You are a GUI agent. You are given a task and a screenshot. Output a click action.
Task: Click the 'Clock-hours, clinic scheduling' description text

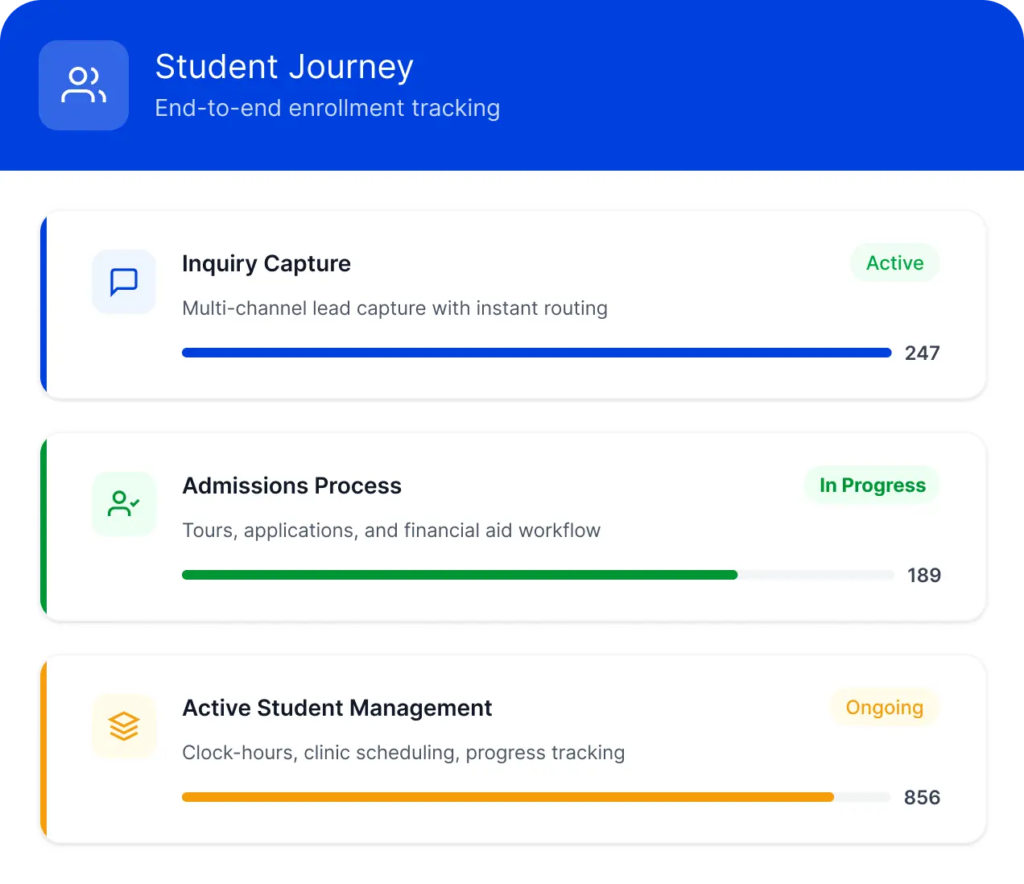click(x=403, y=752)
